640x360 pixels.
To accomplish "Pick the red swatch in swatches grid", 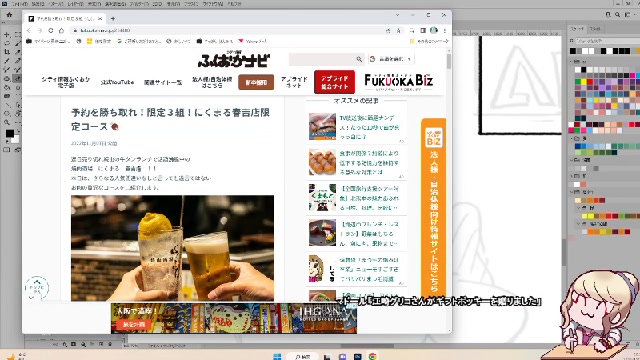I will 590,82.
